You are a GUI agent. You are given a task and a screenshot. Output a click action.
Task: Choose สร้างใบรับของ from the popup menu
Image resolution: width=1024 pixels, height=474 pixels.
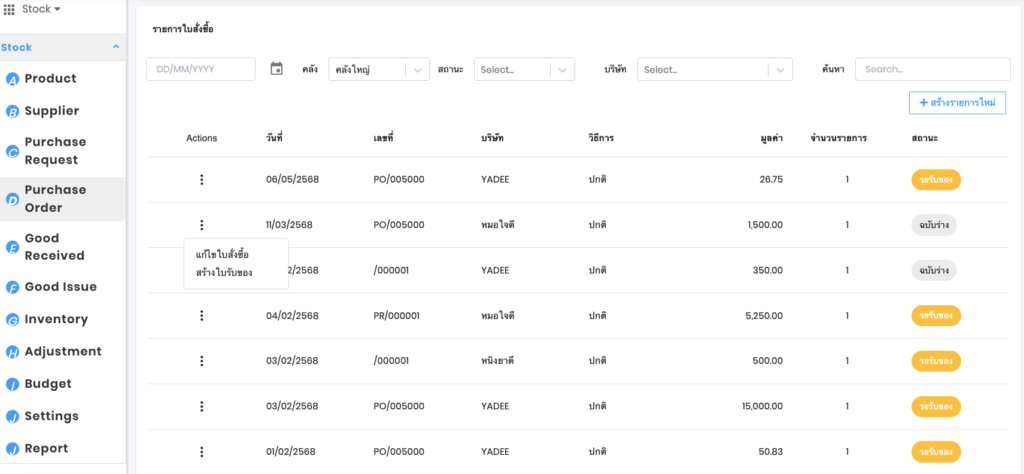pos(224,273)
